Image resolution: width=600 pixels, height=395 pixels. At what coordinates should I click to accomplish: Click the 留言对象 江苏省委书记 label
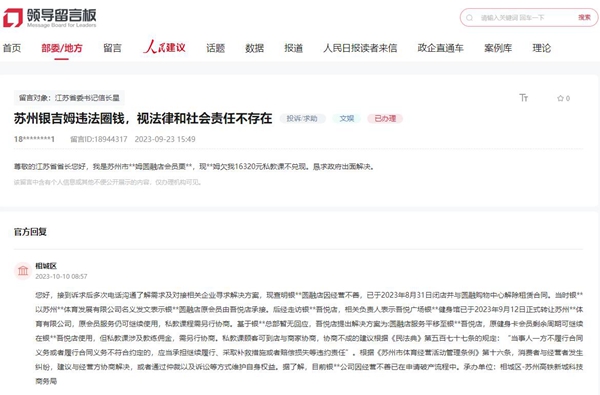pyautogui.click(x=69, y=98)
